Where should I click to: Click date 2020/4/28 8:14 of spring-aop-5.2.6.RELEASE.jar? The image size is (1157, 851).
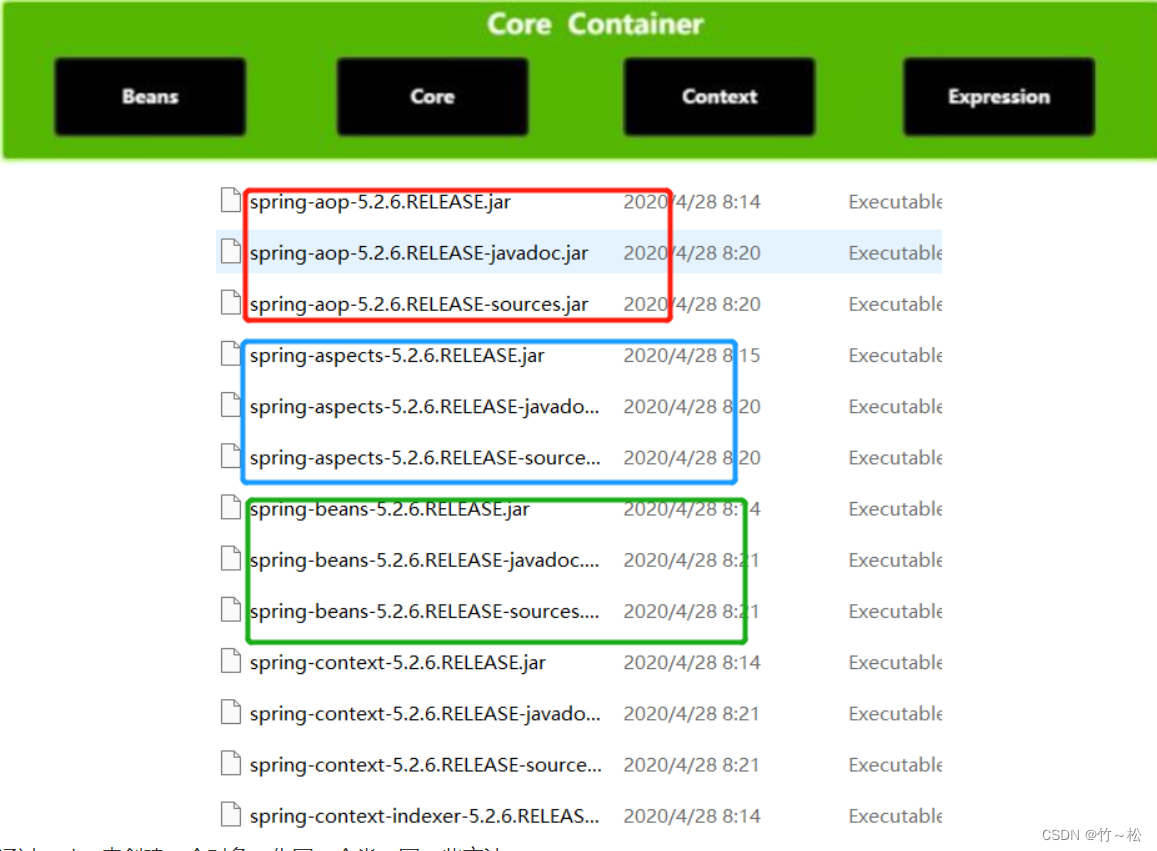(x=691, y=202)
